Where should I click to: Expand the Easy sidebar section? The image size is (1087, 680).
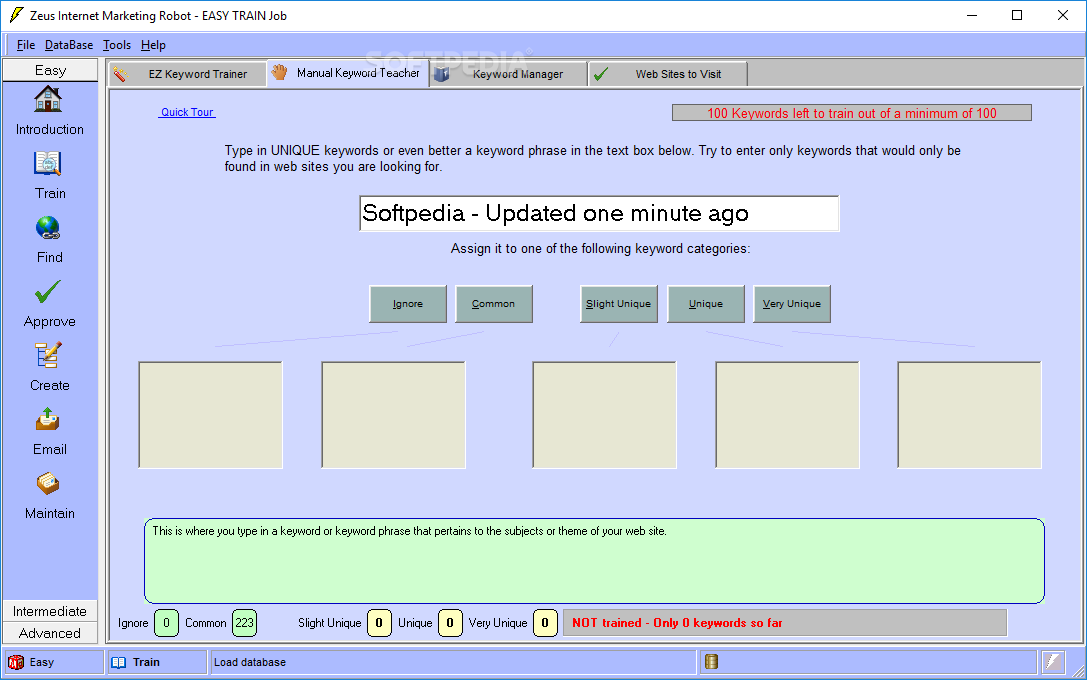(50, 70)
